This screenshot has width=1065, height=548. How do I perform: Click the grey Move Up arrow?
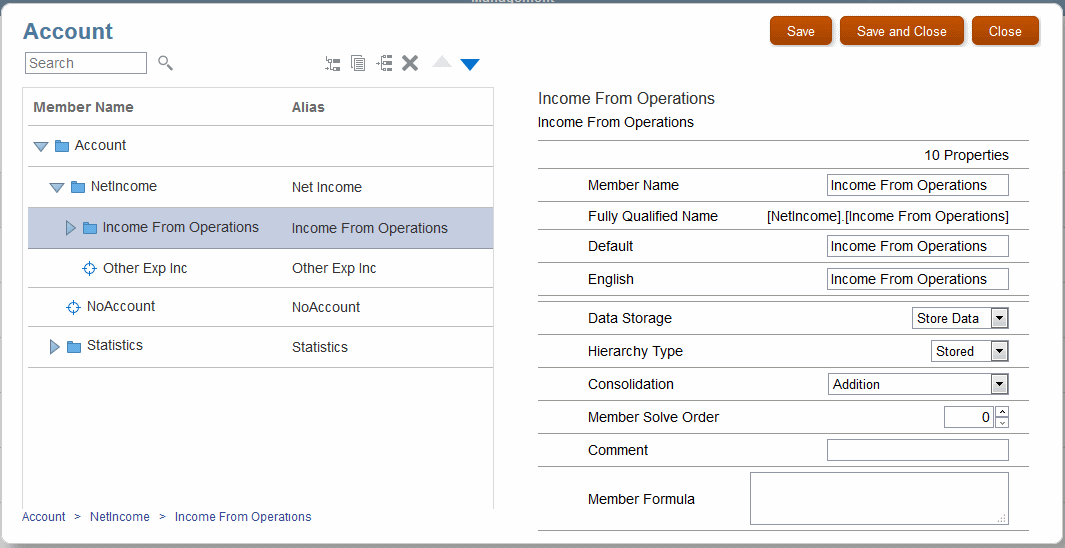(x=442, y=62)
